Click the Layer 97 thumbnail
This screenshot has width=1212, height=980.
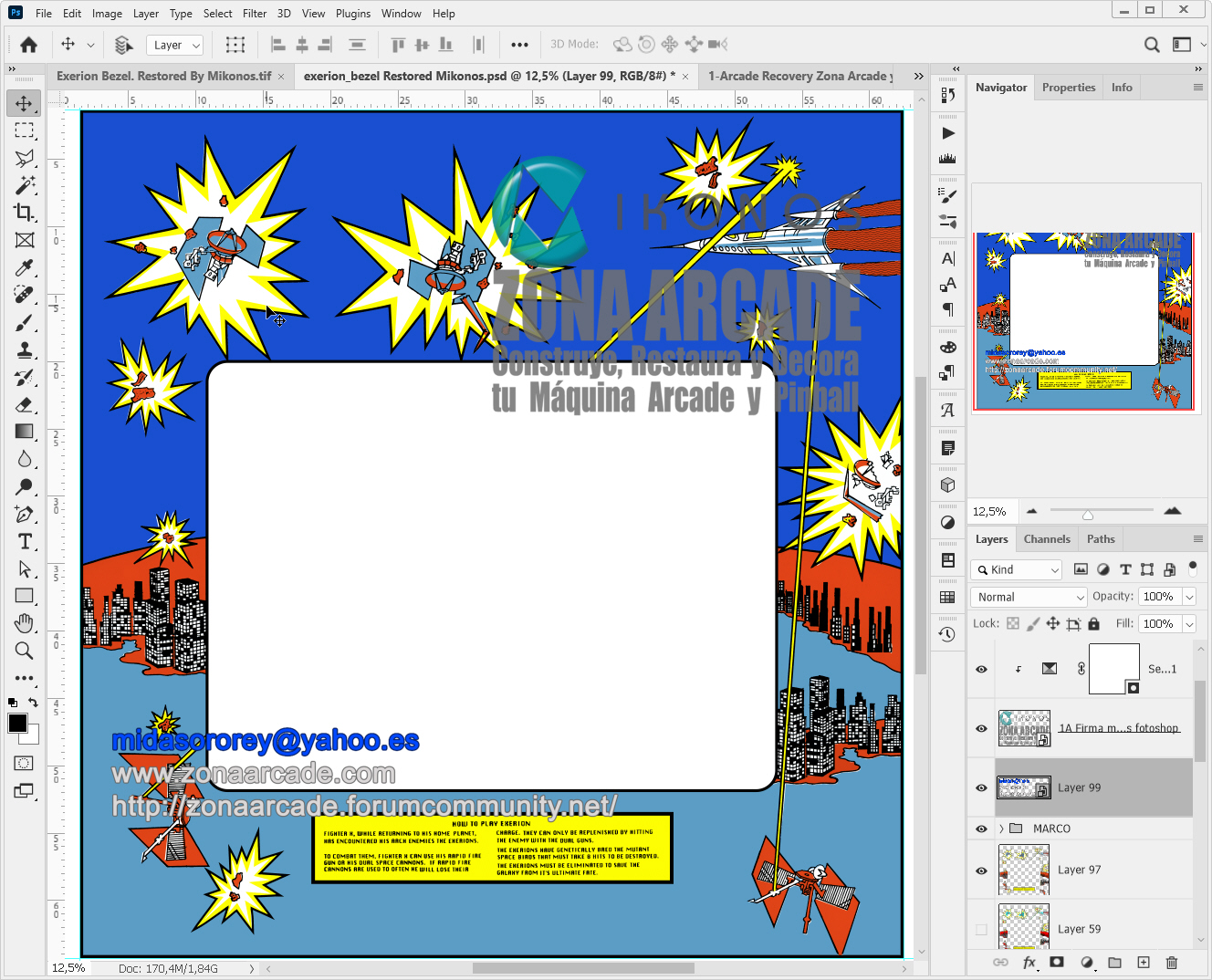[x=1023, y=870]
